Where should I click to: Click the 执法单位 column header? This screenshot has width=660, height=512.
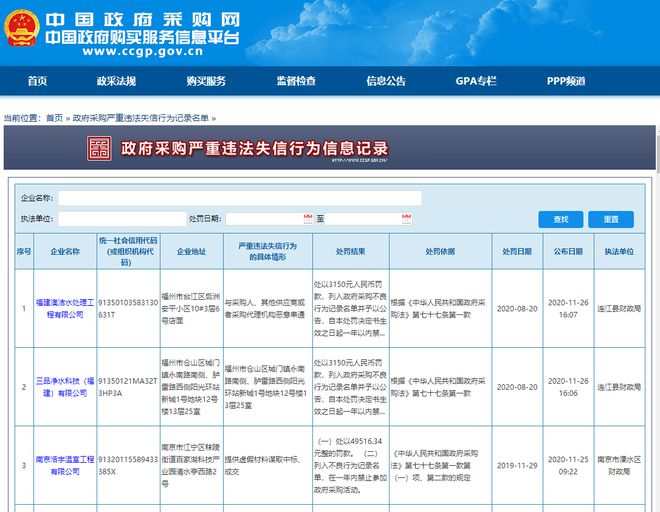(x=619, y=251)
